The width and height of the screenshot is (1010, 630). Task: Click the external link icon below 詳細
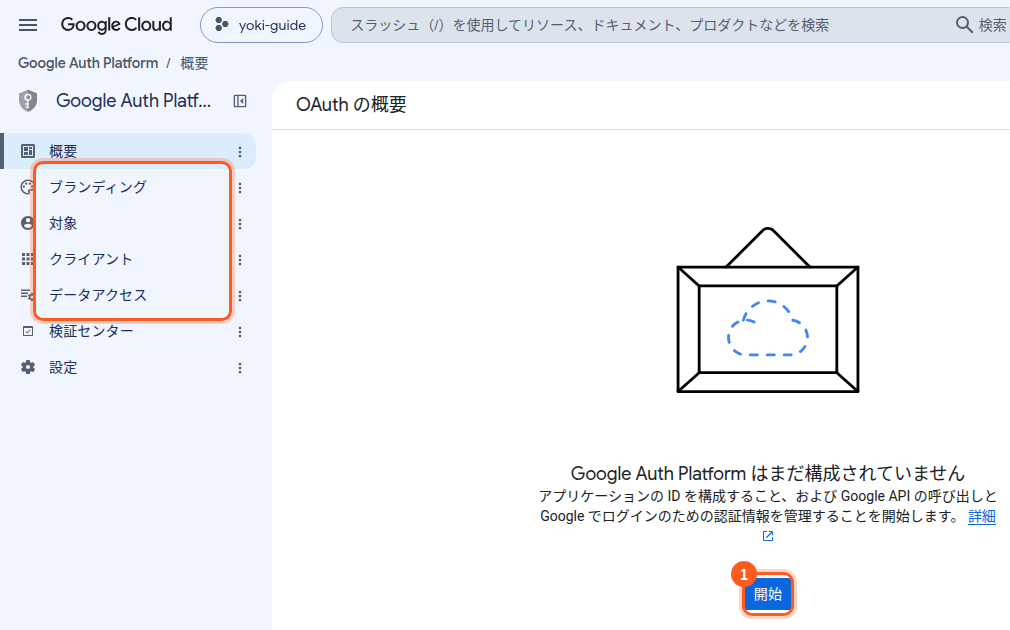click(768, 536)
